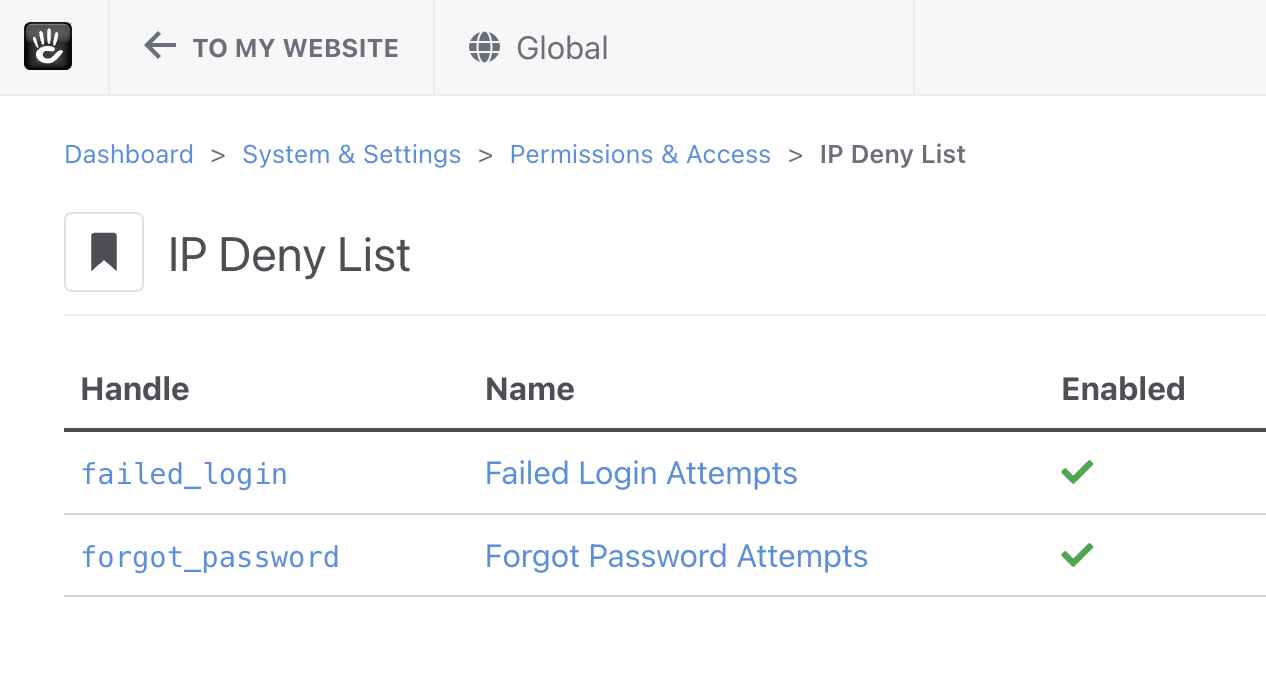Image resolution: width=1266 pixels, height=680 pixels.
Task: Expand the Permissions & Access breadcrumb section
Action: pyautogui.click(x=640, y=154)
